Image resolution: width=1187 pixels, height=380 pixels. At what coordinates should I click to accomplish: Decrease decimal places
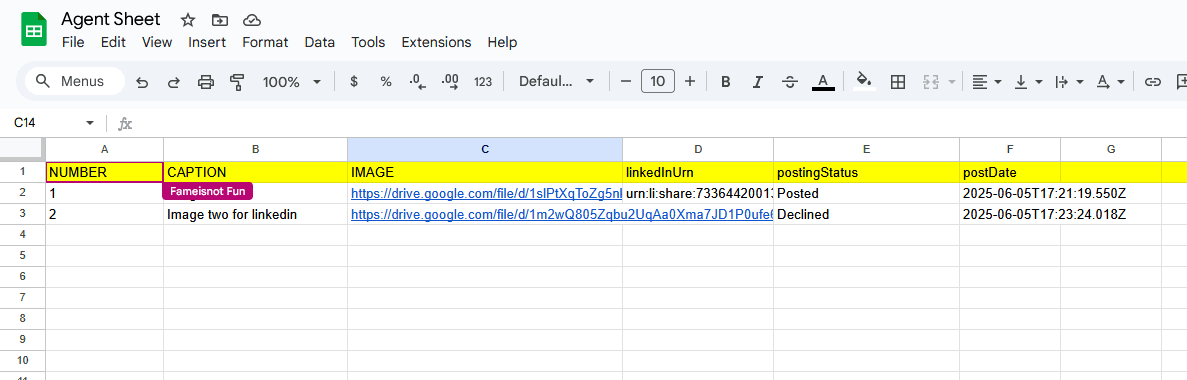[x=417, y=82]
